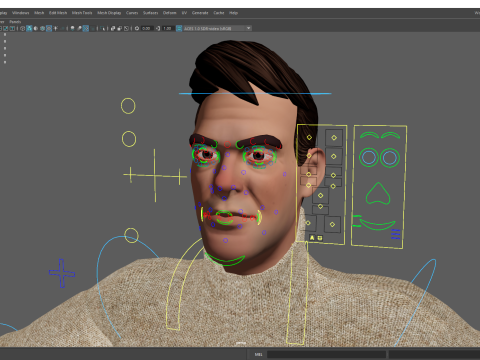Toggle depth of field icon
This screenshot has height=360, width=480.
pyautogui.click(x=92, y=28)
